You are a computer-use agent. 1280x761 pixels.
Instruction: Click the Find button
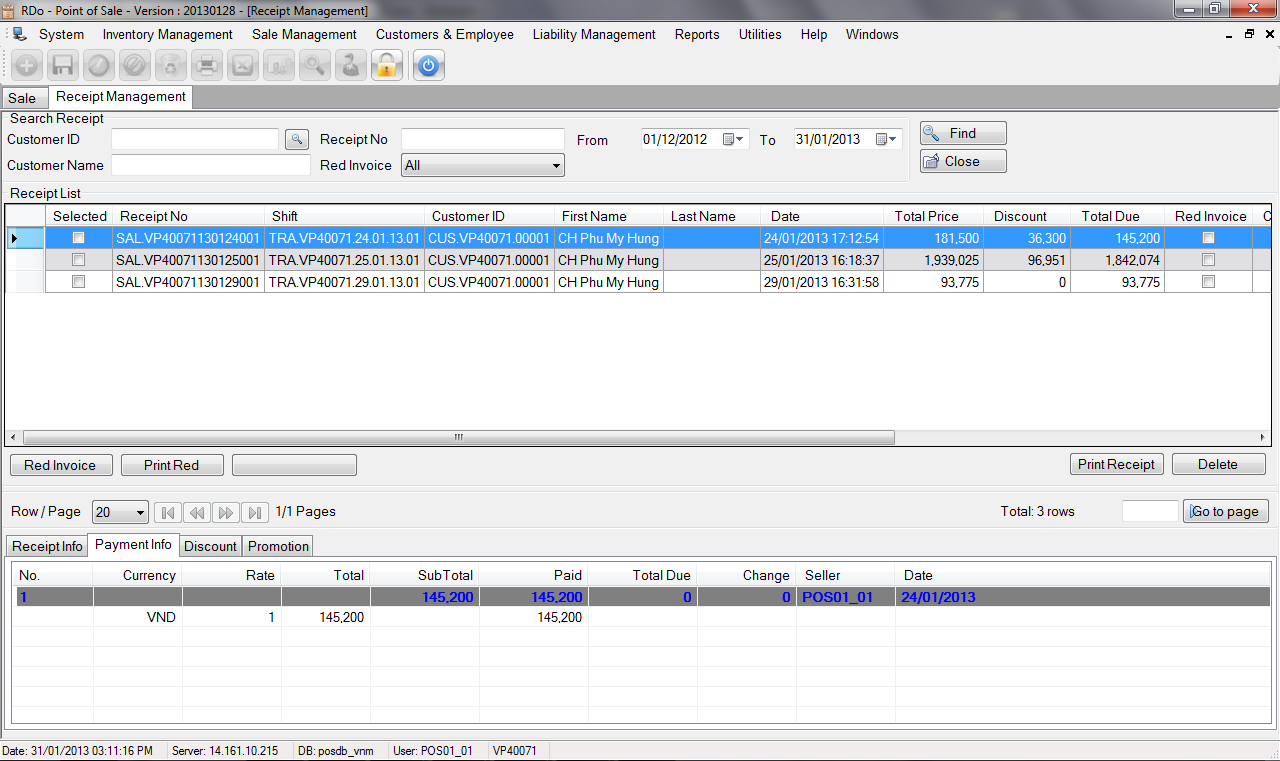coord(963,133)
